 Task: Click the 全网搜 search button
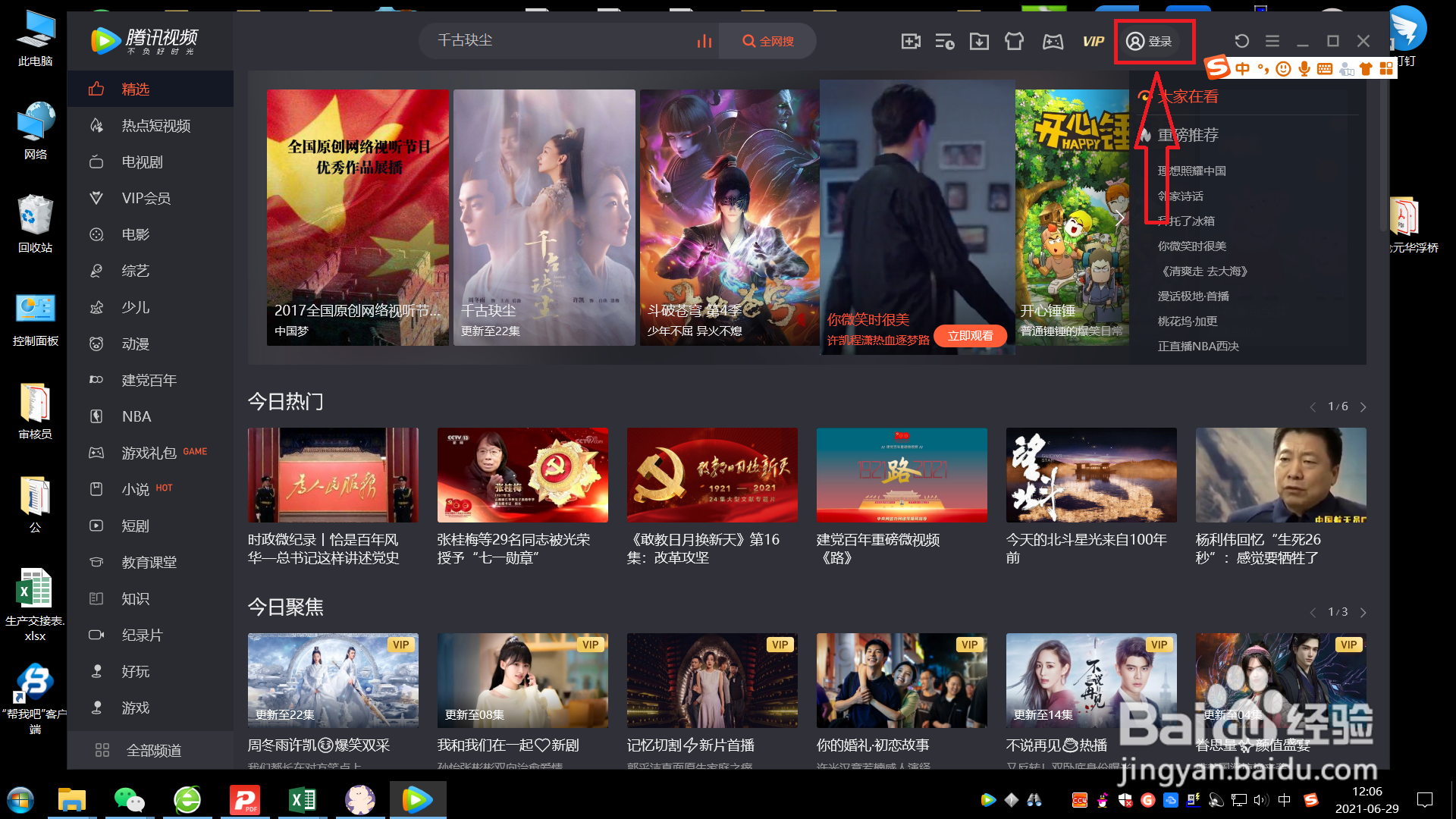(767, 41)
